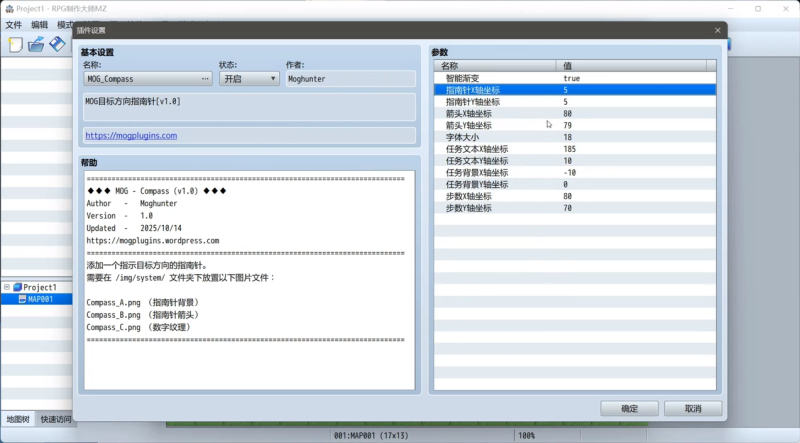Select MAP001 in the map tree
800x443 pixels.
pyautogui.click(x=36, y=299)
